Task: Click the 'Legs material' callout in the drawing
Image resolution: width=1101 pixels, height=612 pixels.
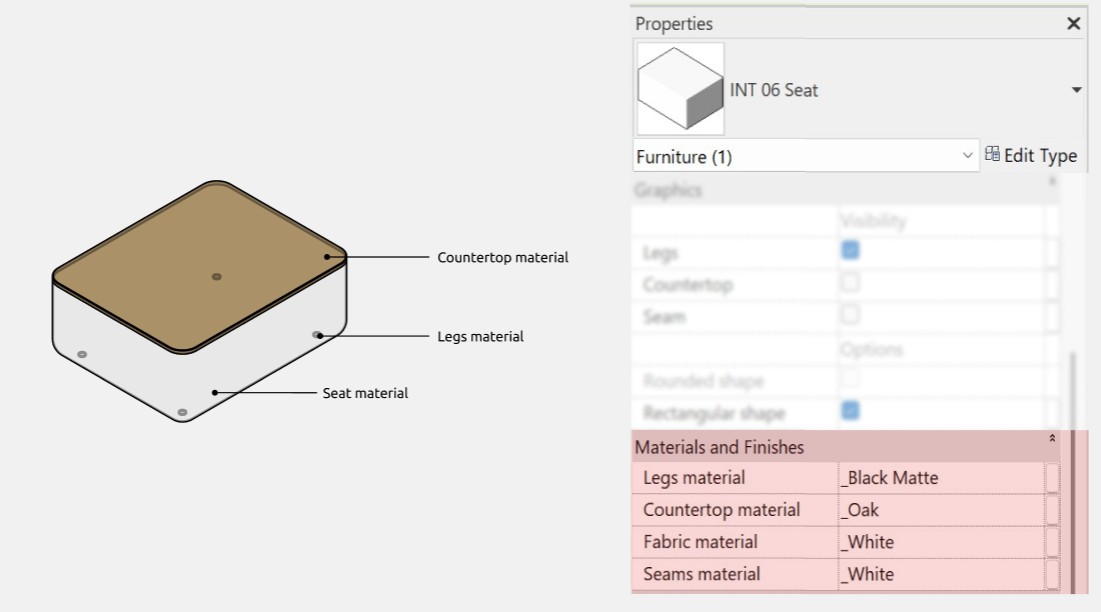Action: click(480, 336)
